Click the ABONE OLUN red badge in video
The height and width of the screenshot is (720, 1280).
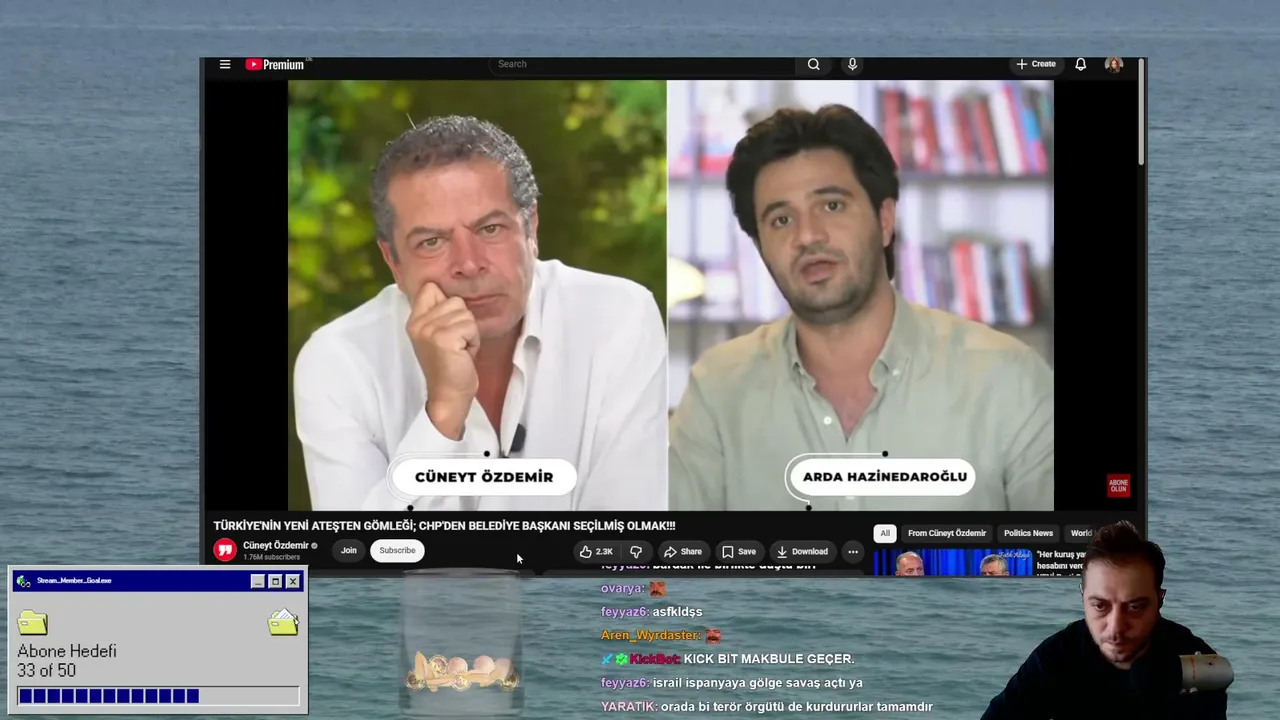tap(1118, 485)
